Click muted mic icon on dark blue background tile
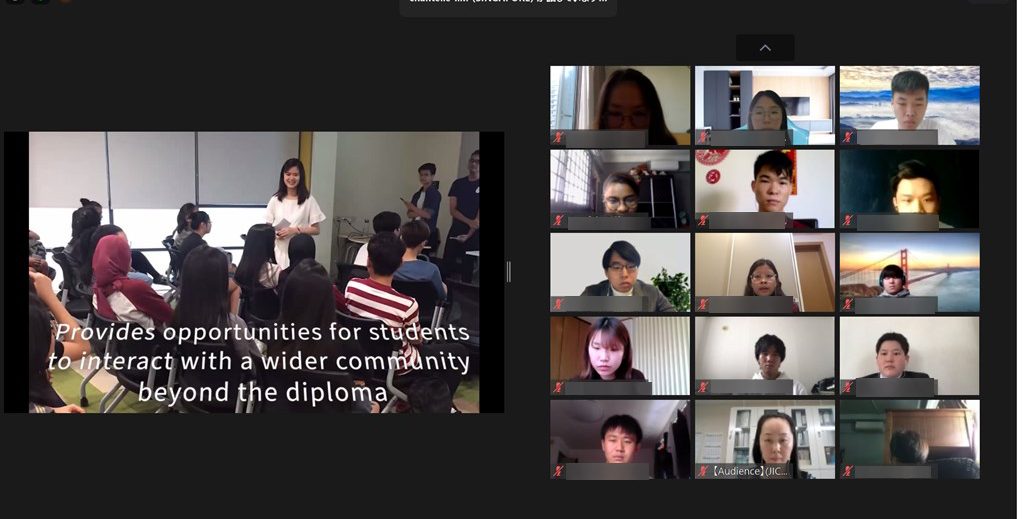The width and height of the screenshot is (1023, 519). (848, 221)
